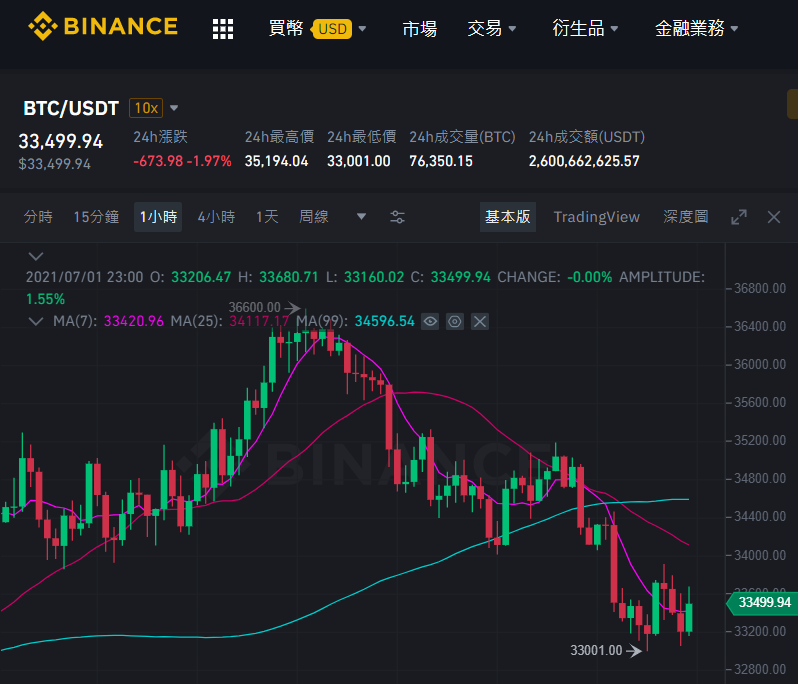The width and height of the screenshot is (798, 684).
Task: Open moving average settings icon
Action: (x=455, y=322)
